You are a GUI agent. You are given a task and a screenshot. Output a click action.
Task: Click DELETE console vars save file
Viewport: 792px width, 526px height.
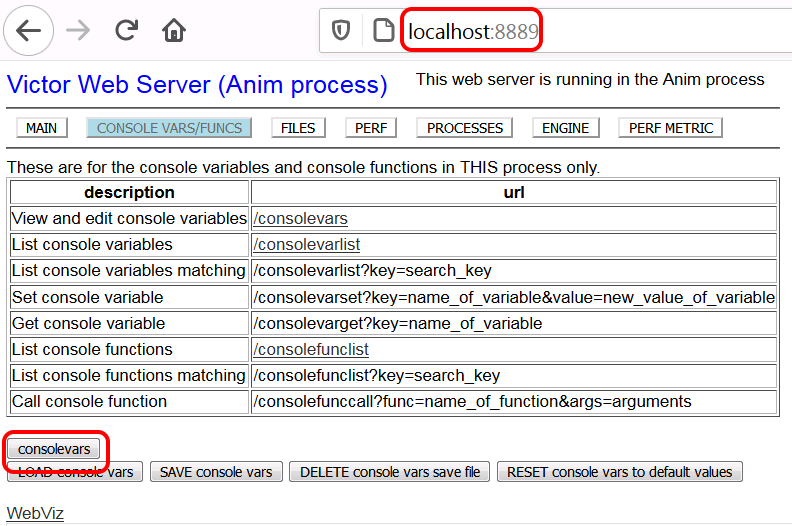(389, 472)
